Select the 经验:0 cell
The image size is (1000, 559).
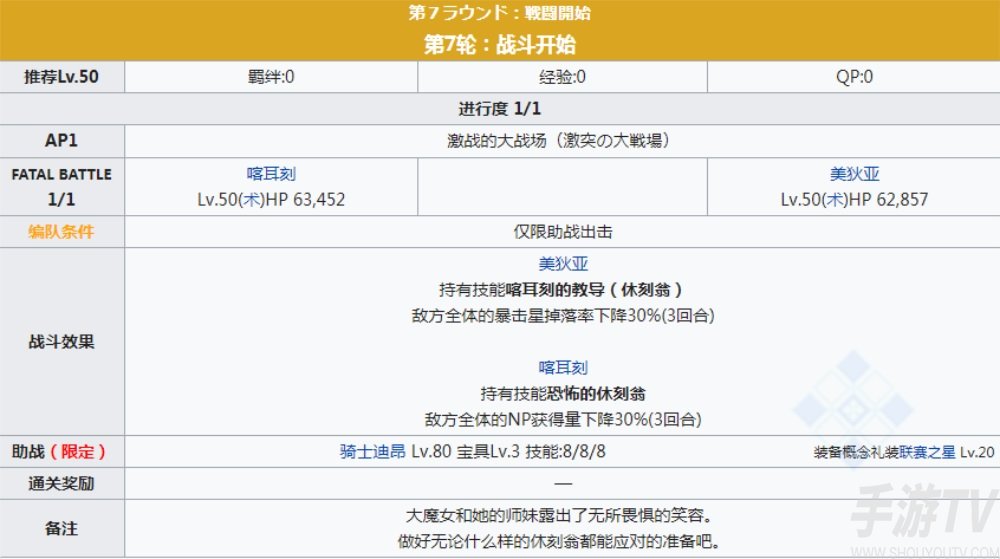tap(562, 77)
